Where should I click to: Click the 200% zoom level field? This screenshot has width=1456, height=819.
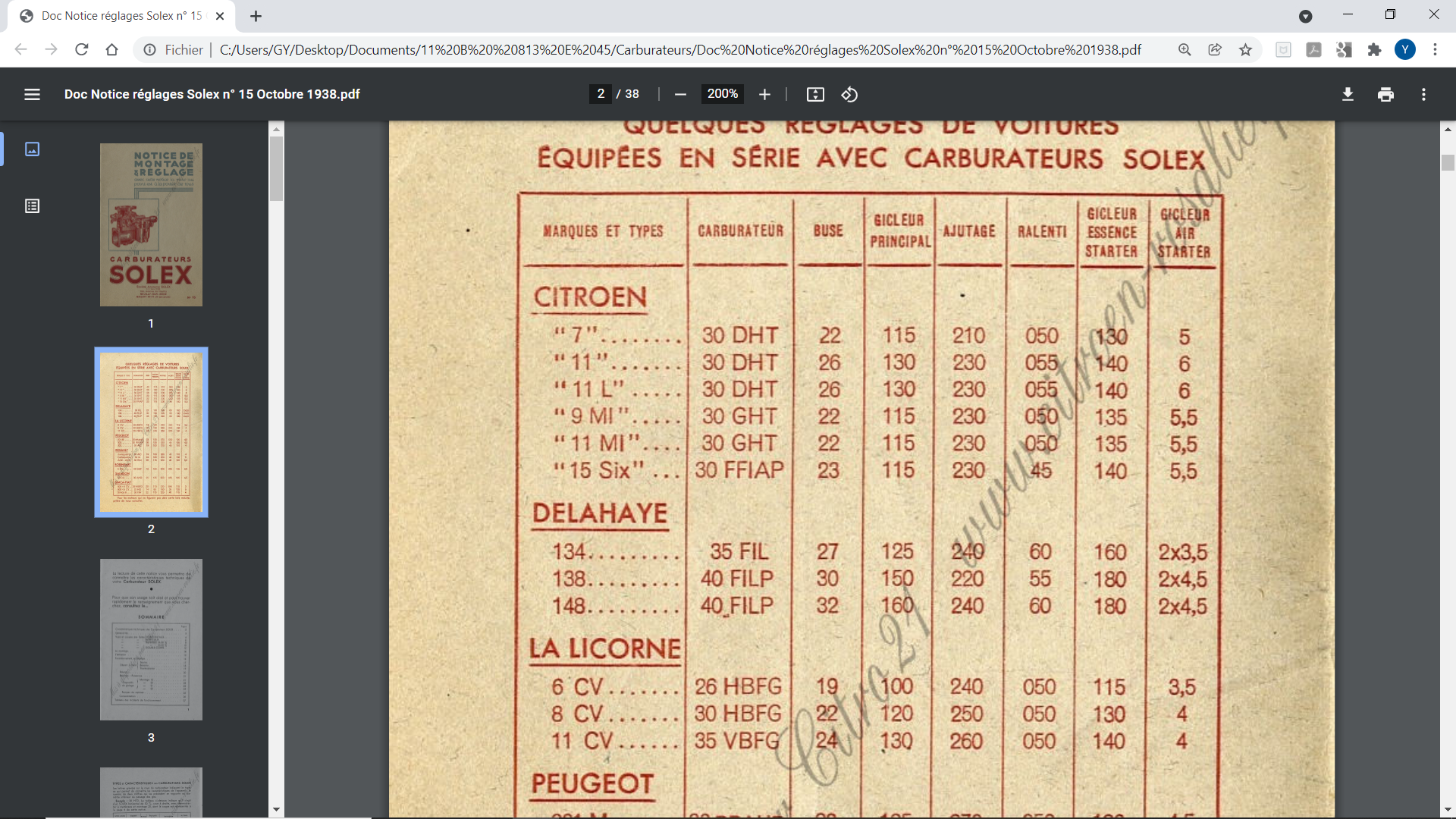tap(722, 94)
